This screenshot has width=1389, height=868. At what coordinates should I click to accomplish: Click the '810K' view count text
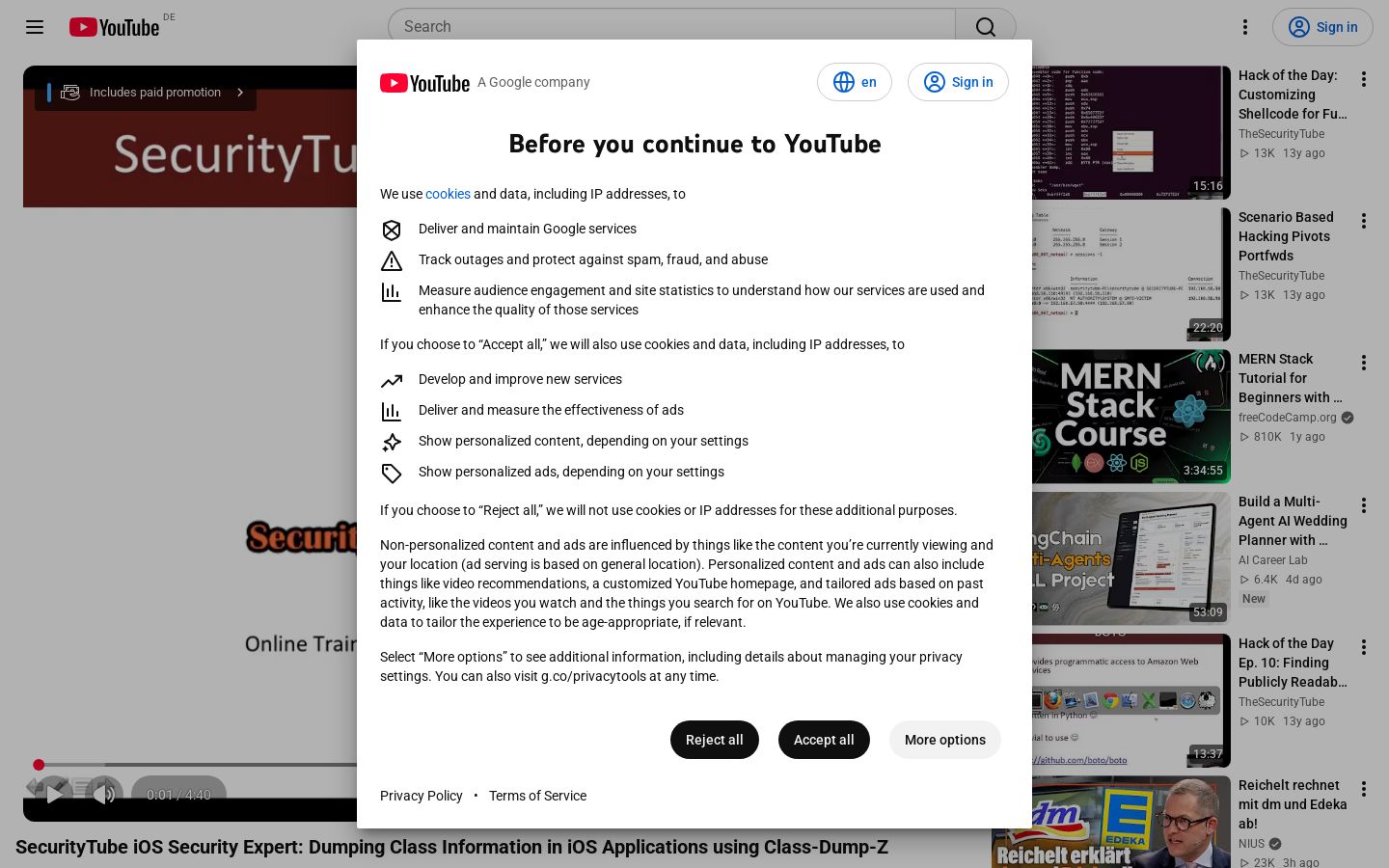[1267, 437]
